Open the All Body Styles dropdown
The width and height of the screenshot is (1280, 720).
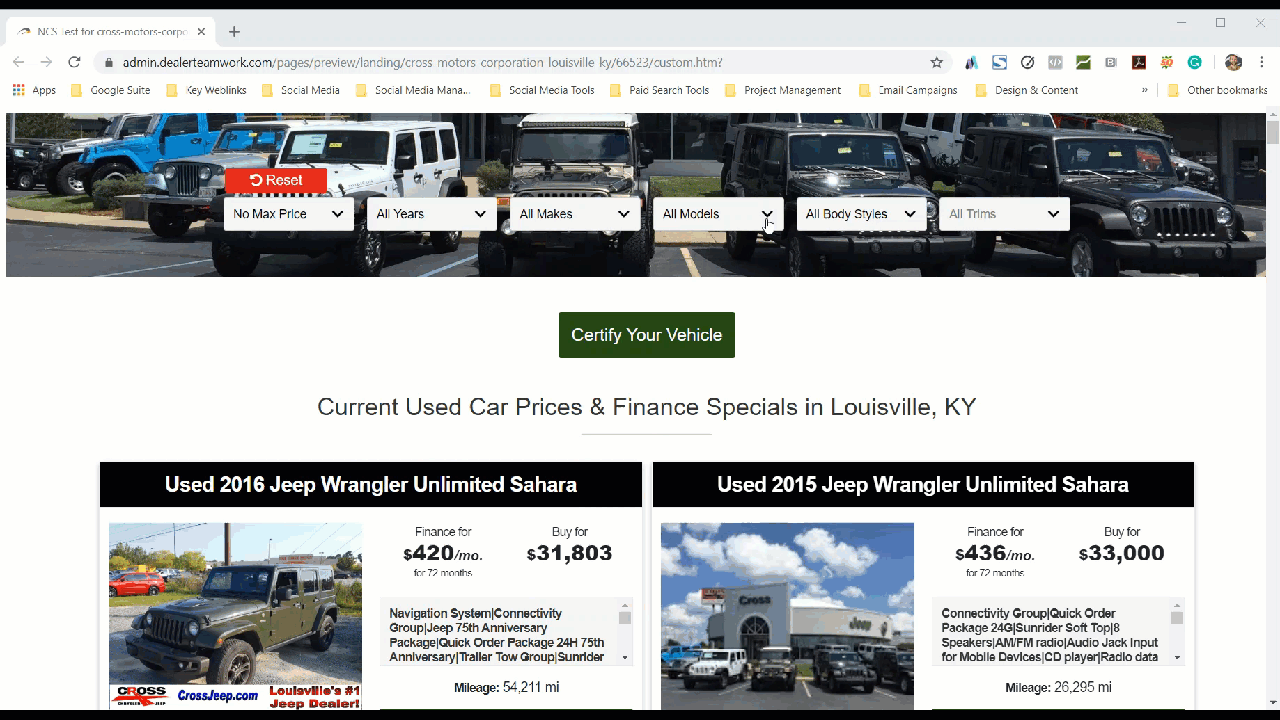coord(860,214)
